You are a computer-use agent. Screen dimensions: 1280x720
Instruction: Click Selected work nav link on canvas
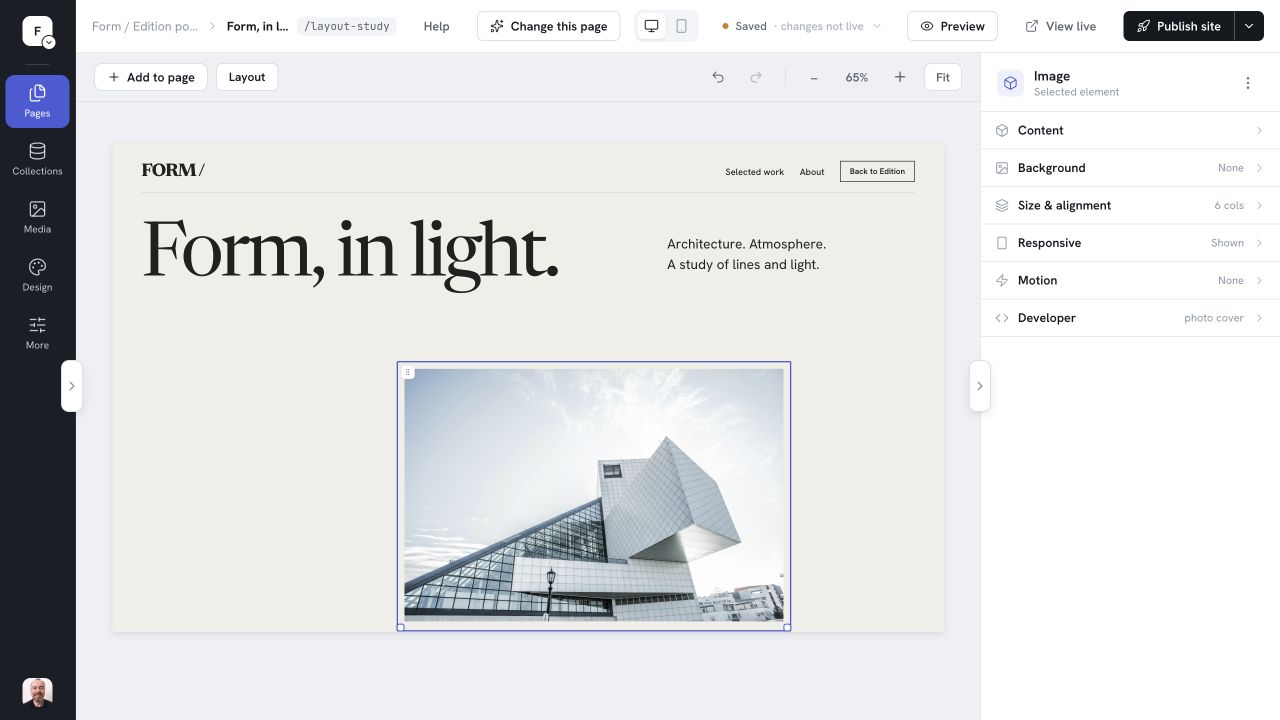754,172
